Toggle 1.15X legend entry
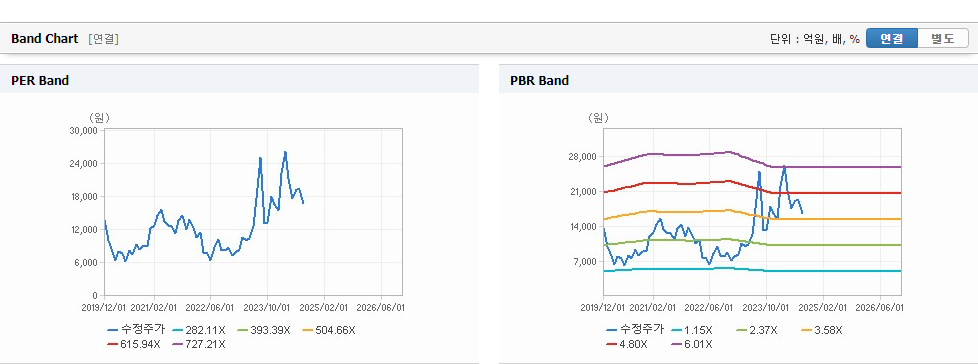 click(692, 330)
